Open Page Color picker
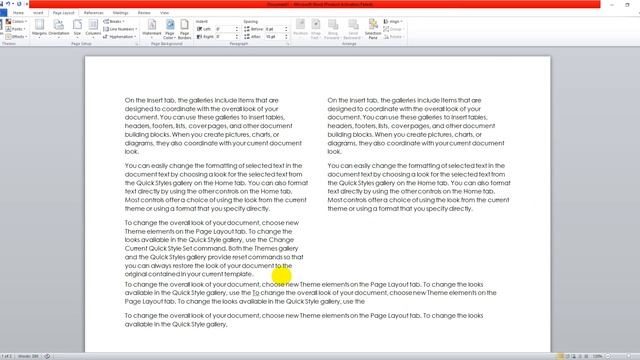The height and width of the screenshot is (360, 640). [x=170, y=29]
